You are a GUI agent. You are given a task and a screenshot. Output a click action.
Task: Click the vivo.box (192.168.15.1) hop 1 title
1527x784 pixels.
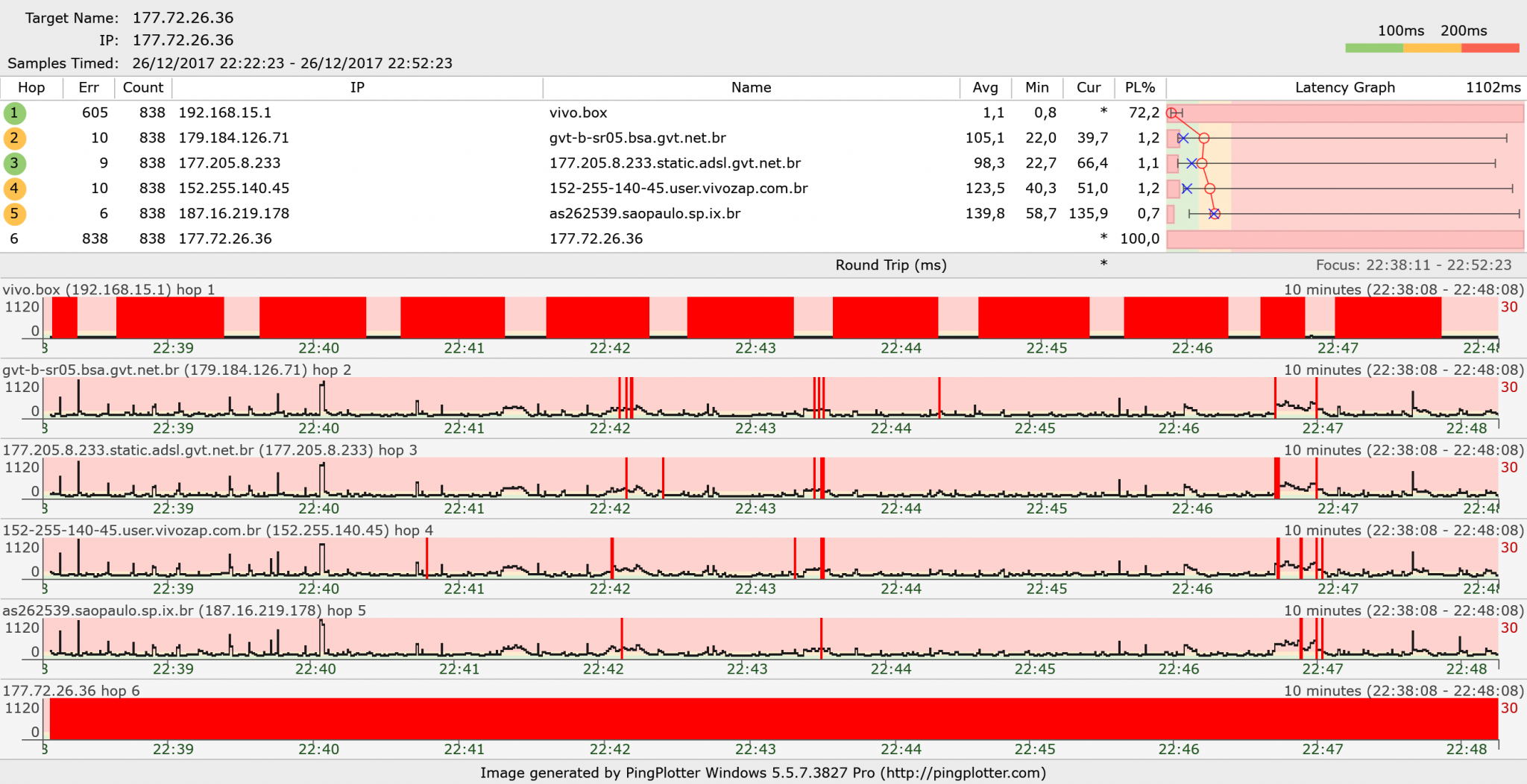109,290
